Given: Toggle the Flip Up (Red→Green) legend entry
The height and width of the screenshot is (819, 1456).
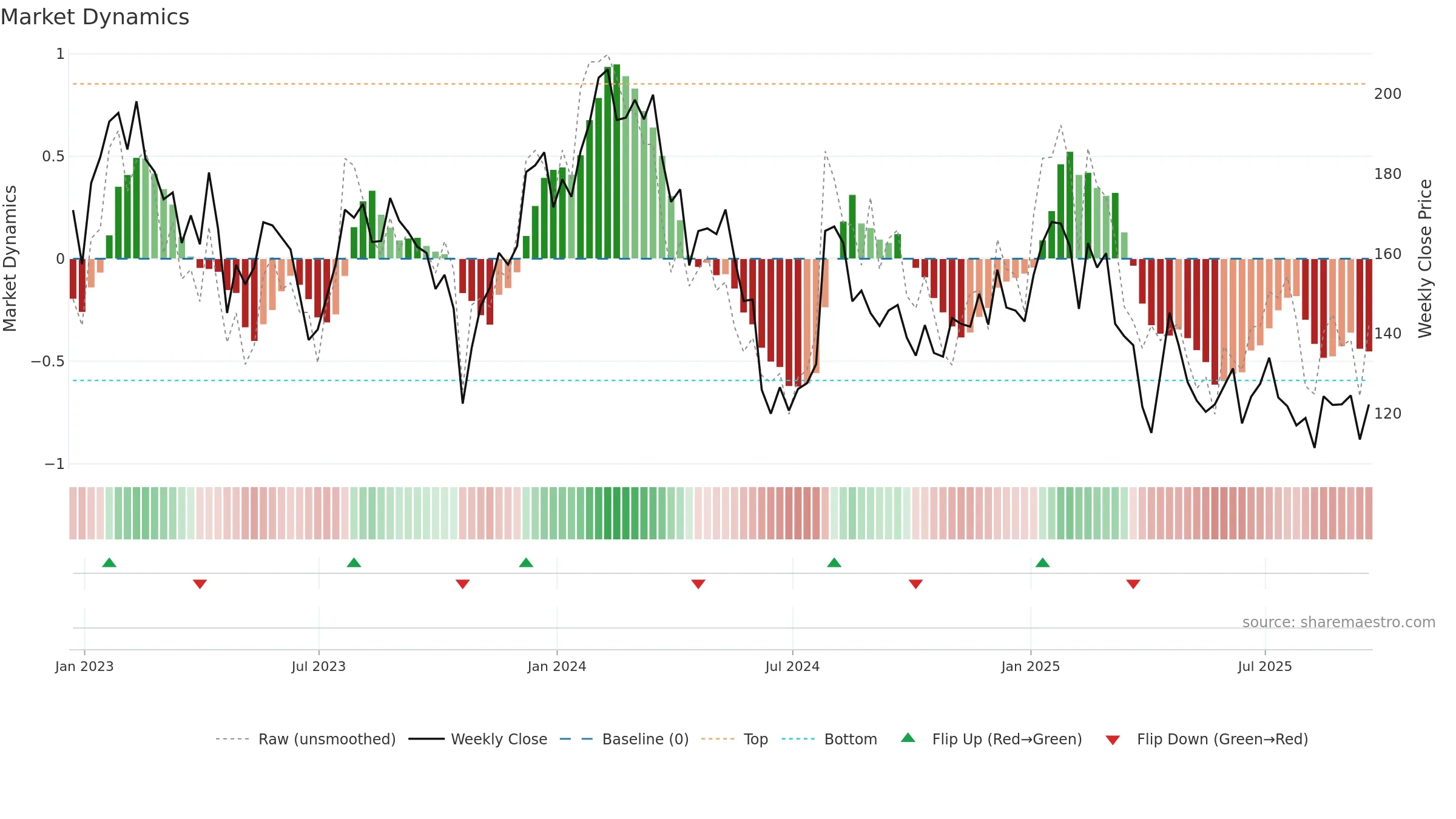Looking at the screenshot, I should click(991, 739).
